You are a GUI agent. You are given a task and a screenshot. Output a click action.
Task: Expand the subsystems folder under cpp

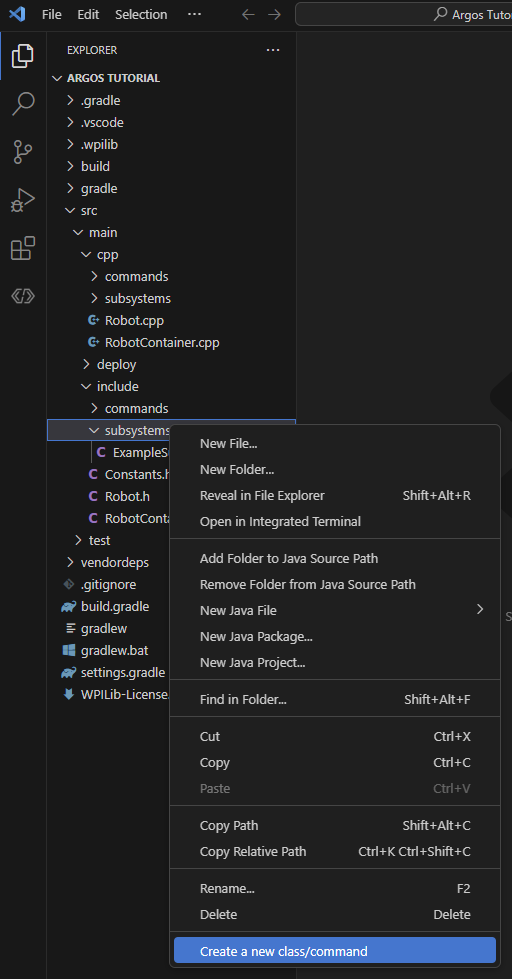coord(94,299)
